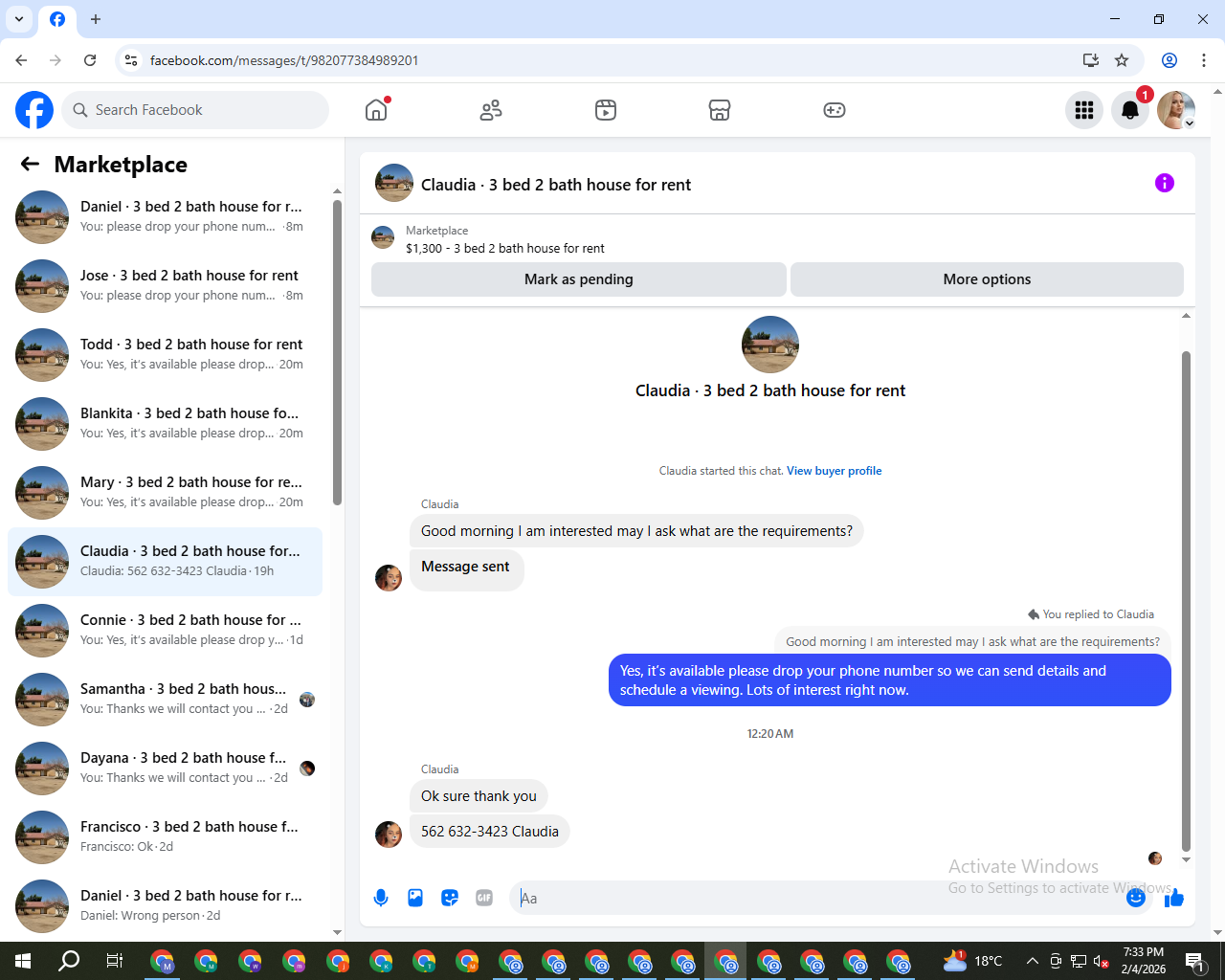Viewport: 1225px width, 980px height.
Task: Open Samantha conversation in Marketplace list
Action: (x=165, y=700)
